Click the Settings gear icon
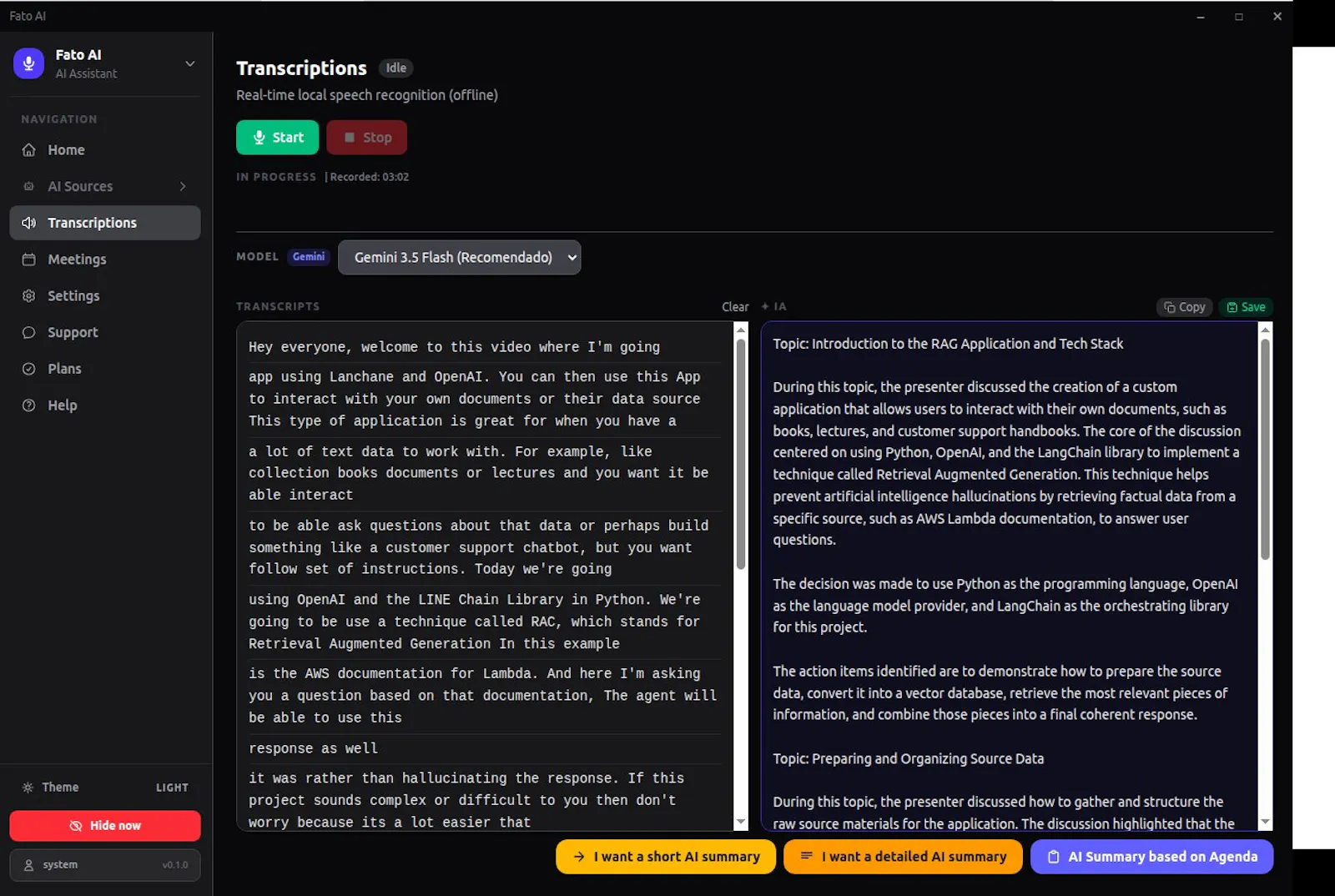The height and width of the screenshot is (896, 1335). [29, 296]
